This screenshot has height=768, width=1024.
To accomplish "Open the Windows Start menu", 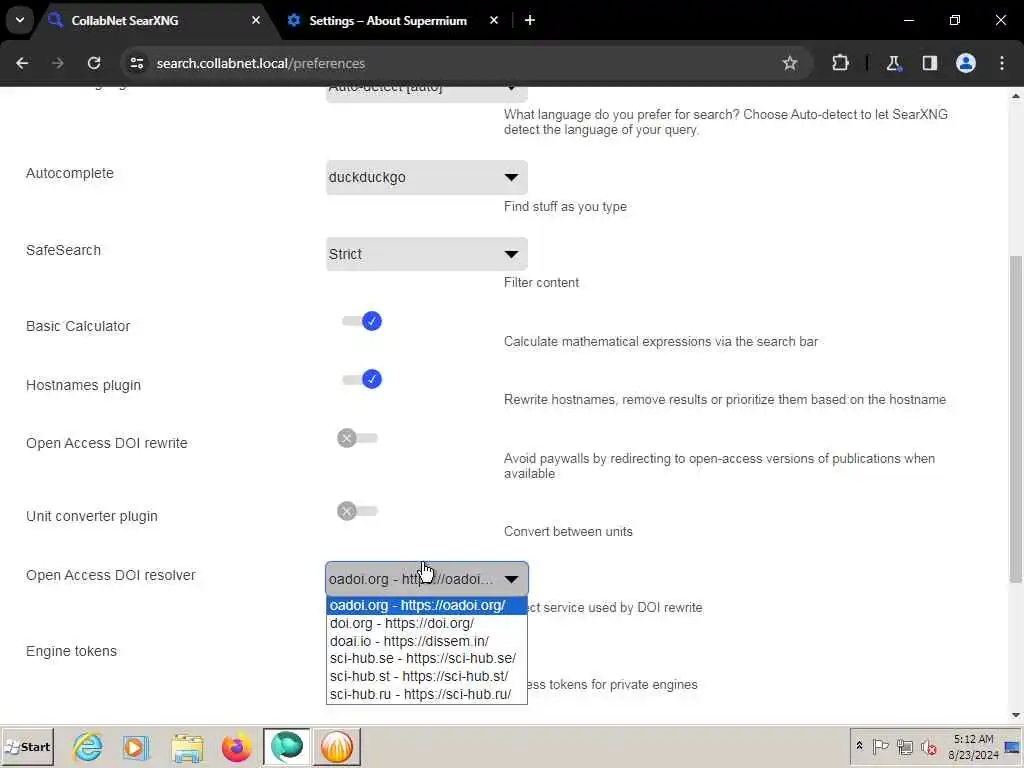I will pyautogui.click(x=27, y=746).
